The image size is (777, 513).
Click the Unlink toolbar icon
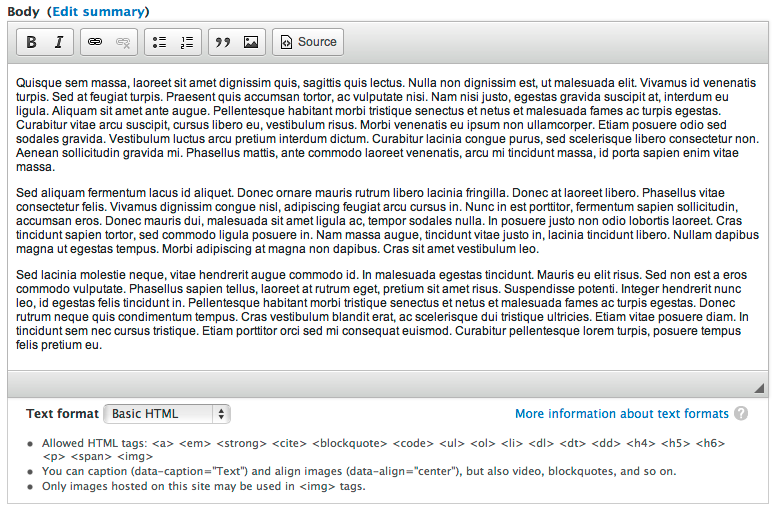click(x=122, y=42)
